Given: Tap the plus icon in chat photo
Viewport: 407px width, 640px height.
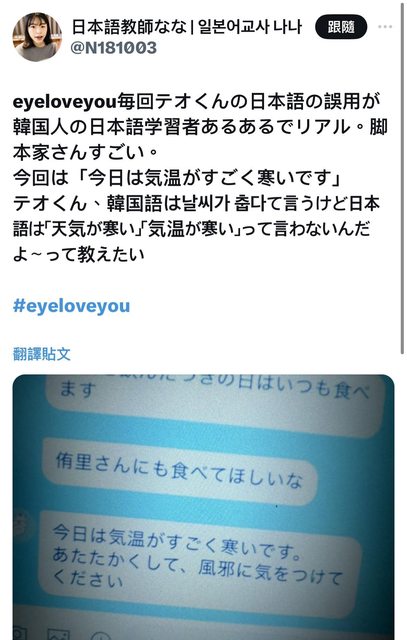Looking at the screenshot, I should point(100,636).
